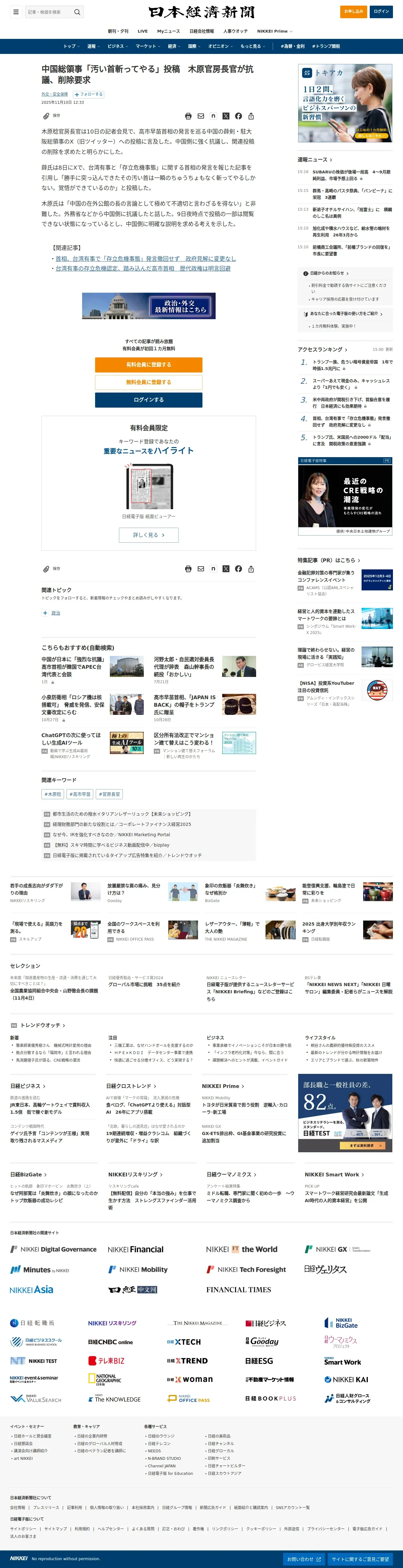This screenshot has height=1568, width=403.
Task: Open the NIKKEI KAI logo link
Action: pyautogui.click(x=346, y=1379)
